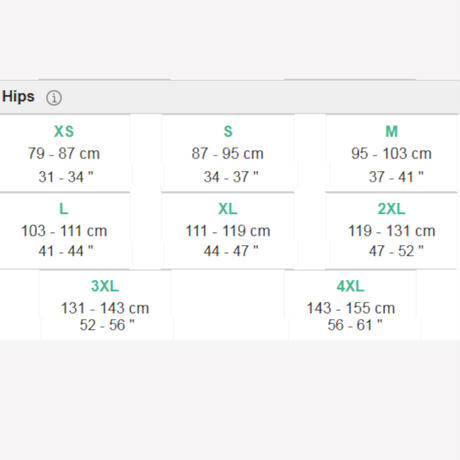The image size is (460, 460).
Task: Select the XL size cell
Action: pyautogui.click(x=228, y=231)
